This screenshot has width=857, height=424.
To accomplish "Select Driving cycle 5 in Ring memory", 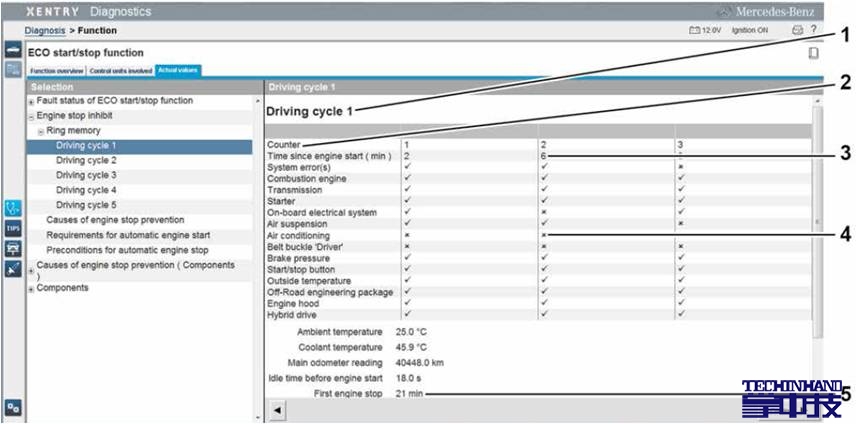I will [x=86, y=205].
